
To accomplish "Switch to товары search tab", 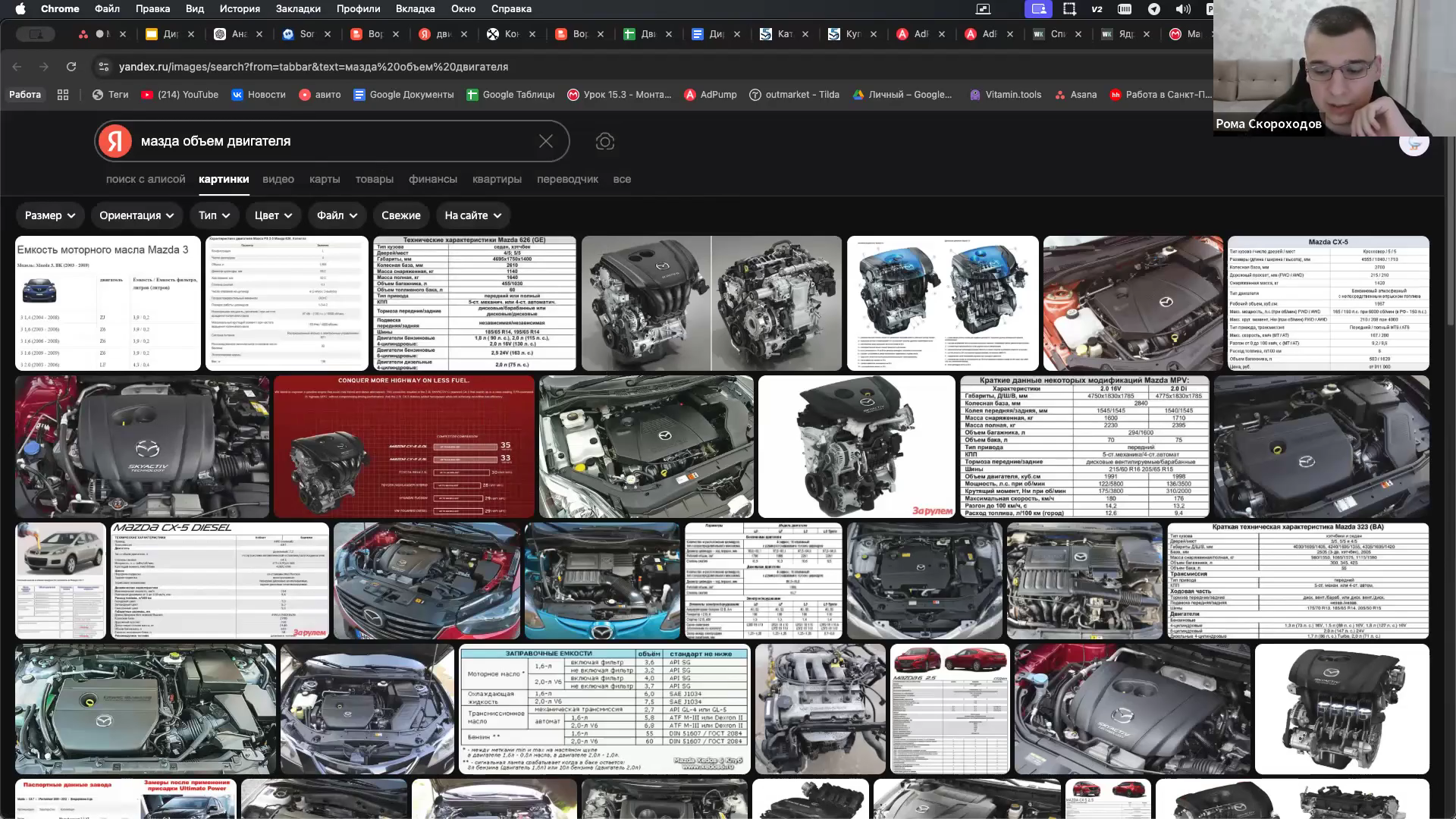I will (375, 180).
